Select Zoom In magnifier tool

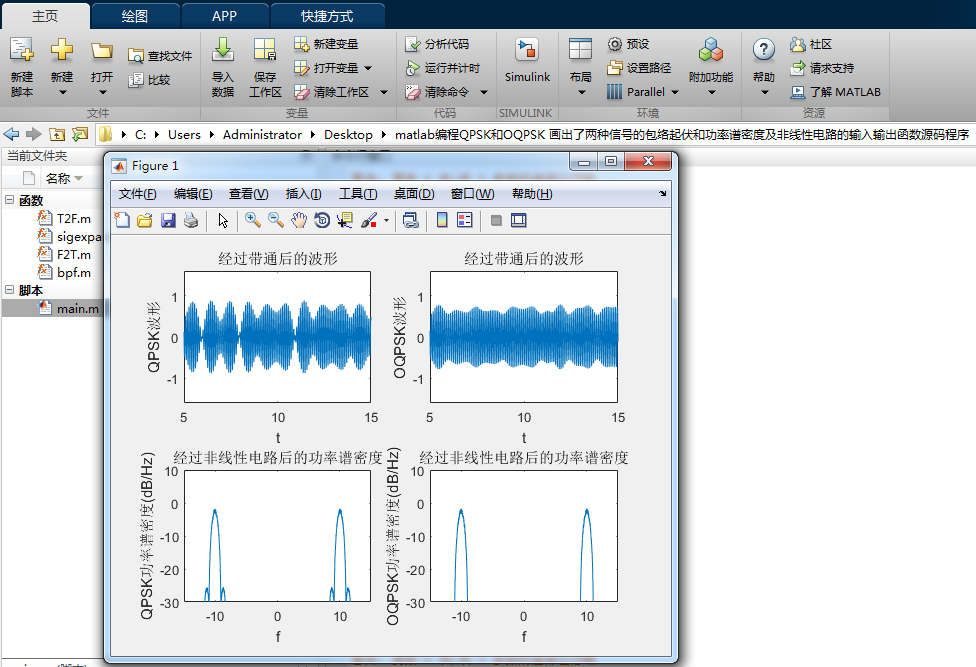coord(253,220)
